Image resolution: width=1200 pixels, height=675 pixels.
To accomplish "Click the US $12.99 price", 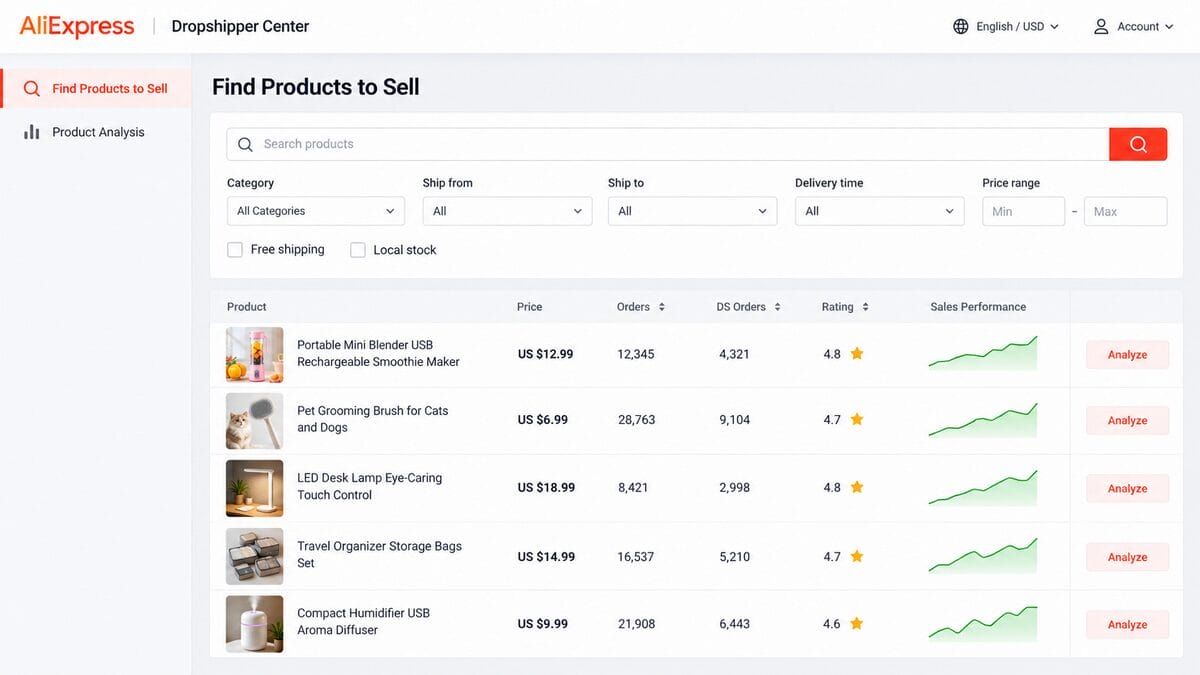I will pyautogui.click(x=545, y=354).
